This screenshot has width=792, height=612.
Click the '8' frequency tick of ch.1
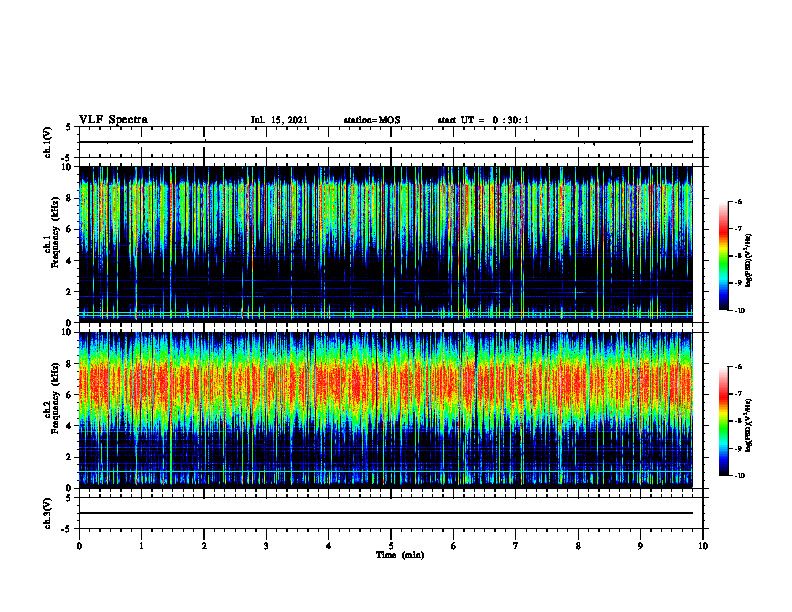70,198
